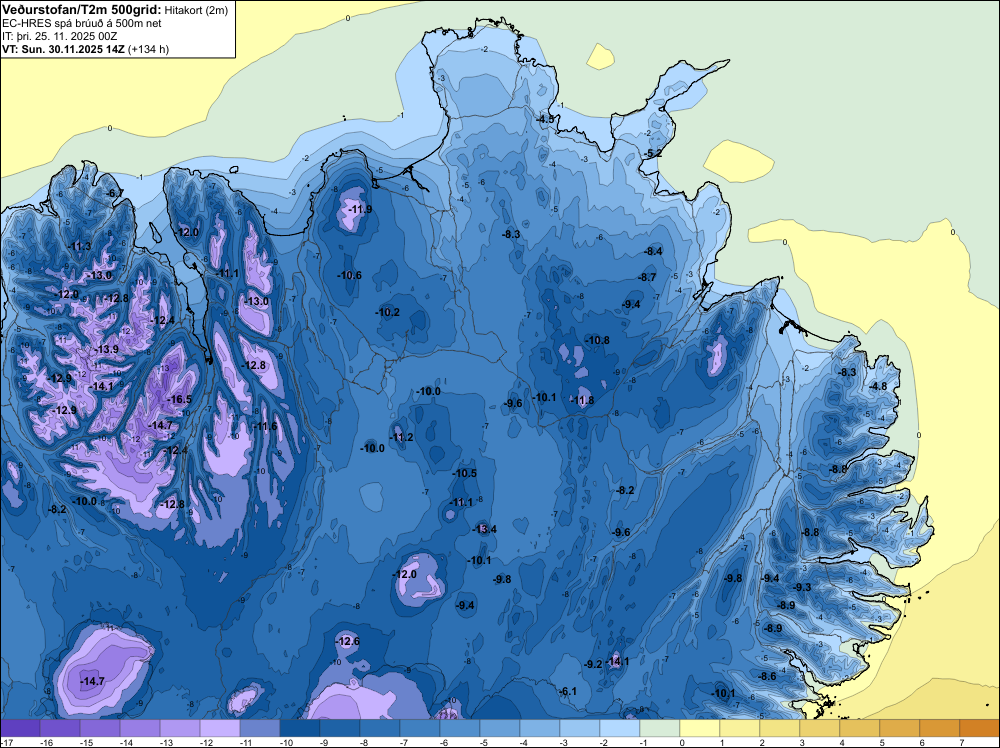Select the -8.7 temperature label
1000x748 pixels.
click(647, 277)
